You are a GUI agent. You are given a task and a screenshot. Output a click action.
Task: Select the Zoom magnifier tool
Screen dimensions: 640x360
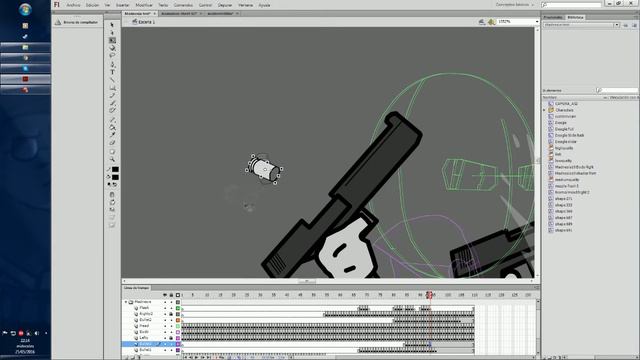pyautogui.click(x=112, y=160)
